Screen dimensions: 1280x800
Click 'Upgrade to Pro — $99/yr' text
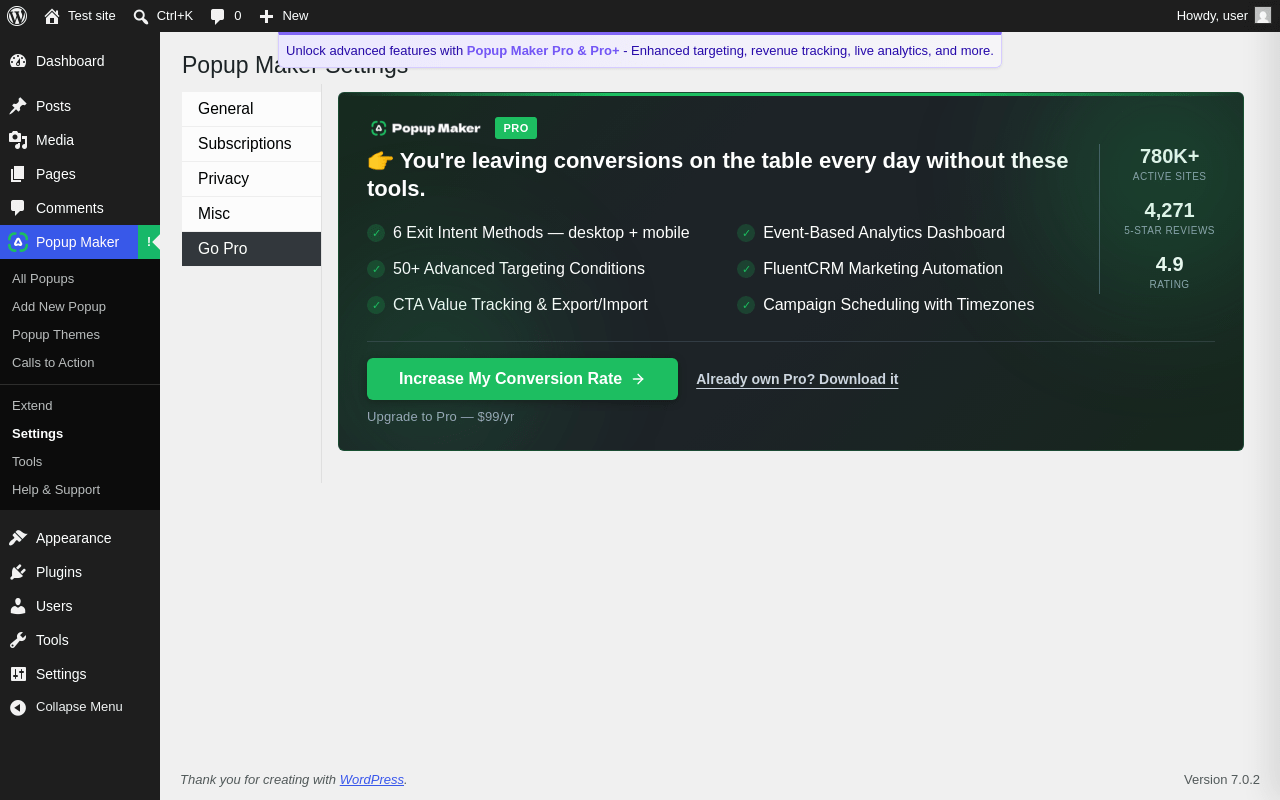pos(440,417)
